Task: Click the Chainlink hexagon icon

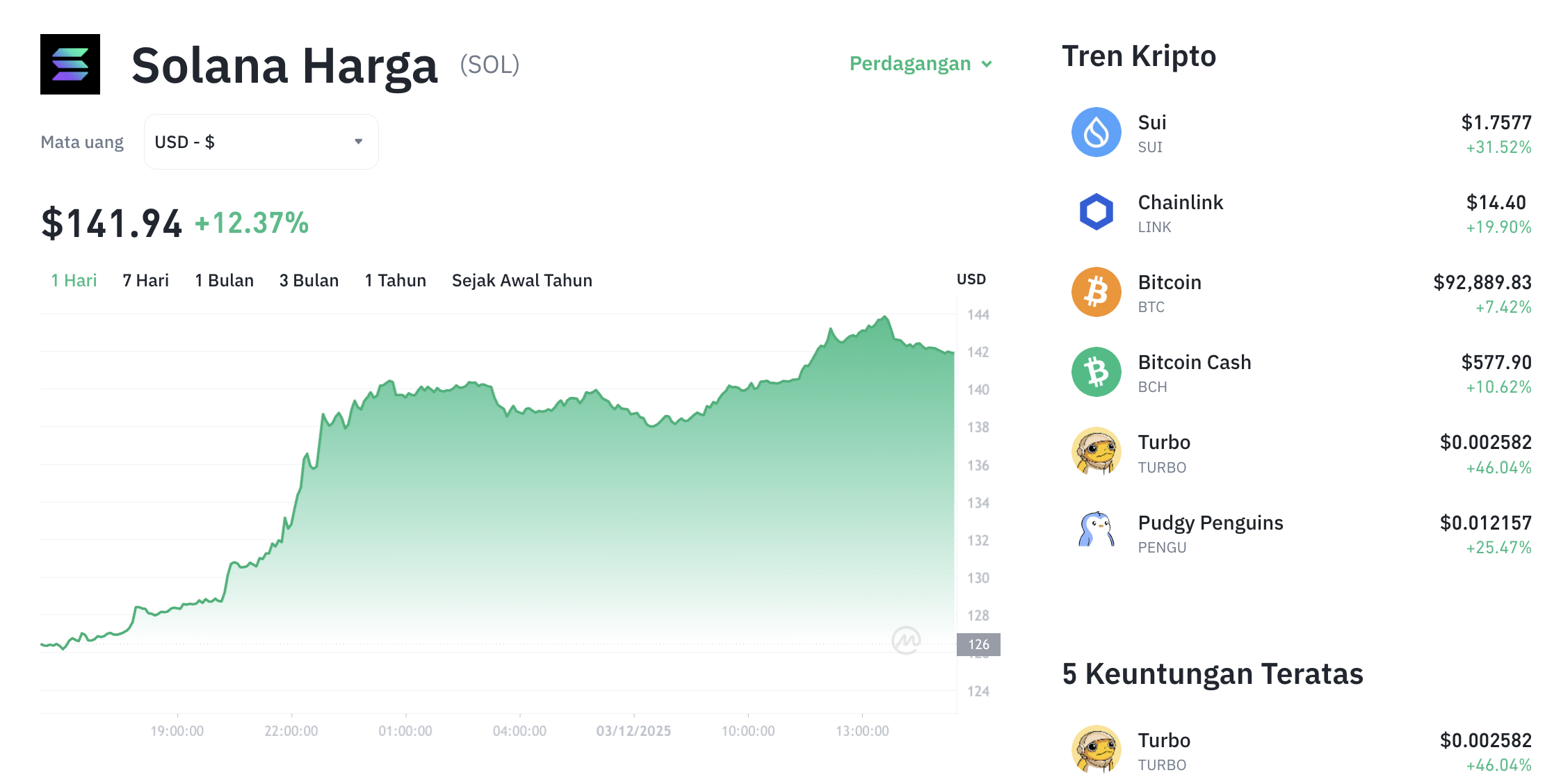Action: [1096, 211]
